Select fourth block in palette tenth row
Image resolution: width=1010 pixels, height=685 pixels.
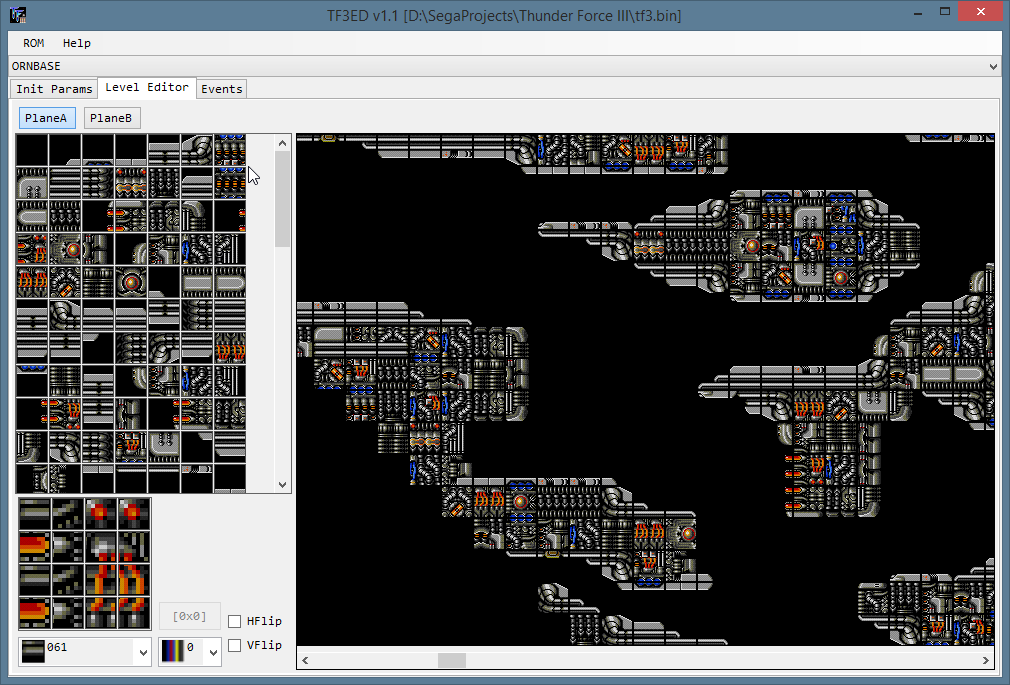click(131, 447)
